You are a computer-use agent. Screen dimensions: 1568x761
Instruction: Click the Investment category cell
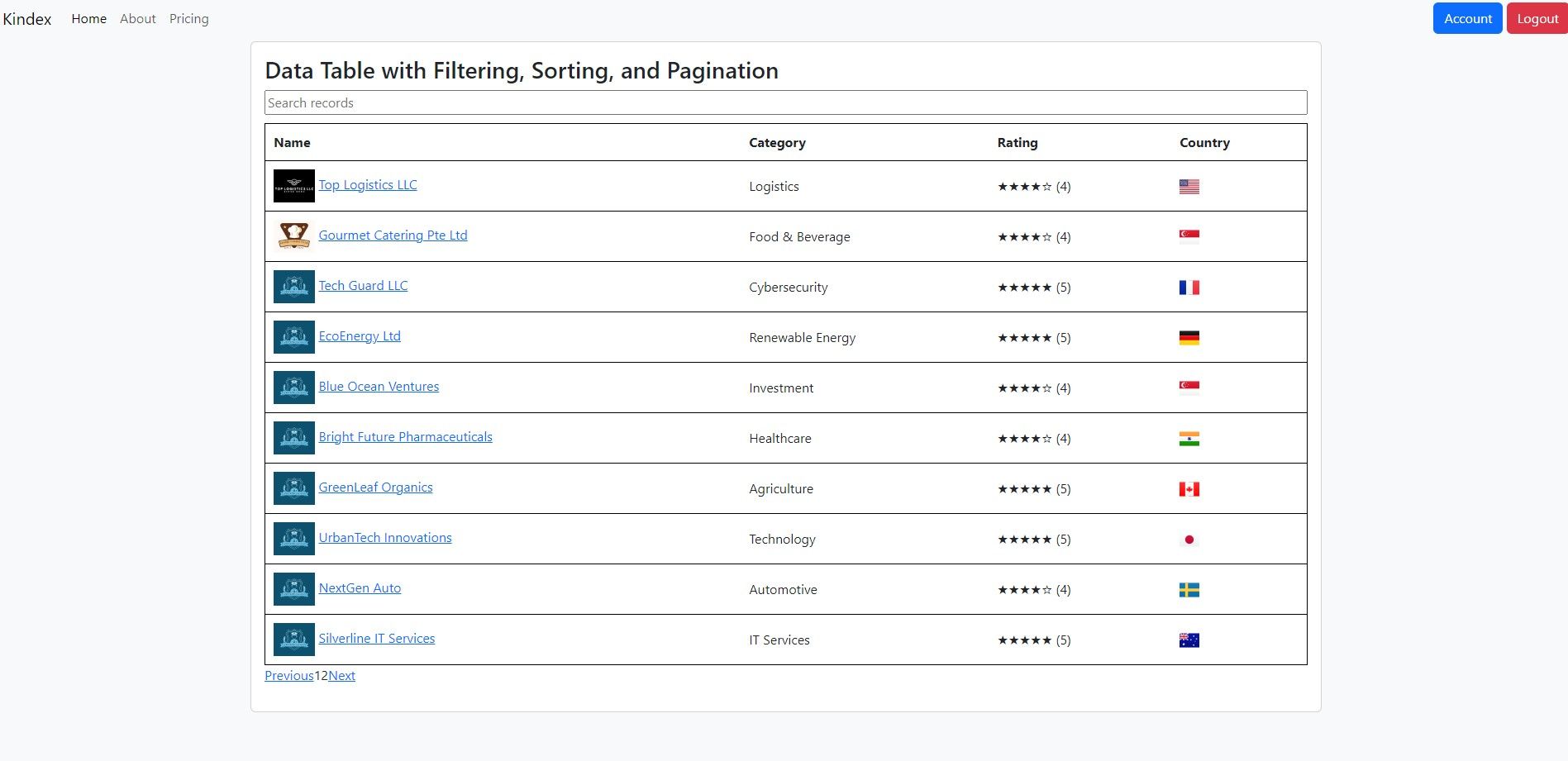tap(782, 388)
